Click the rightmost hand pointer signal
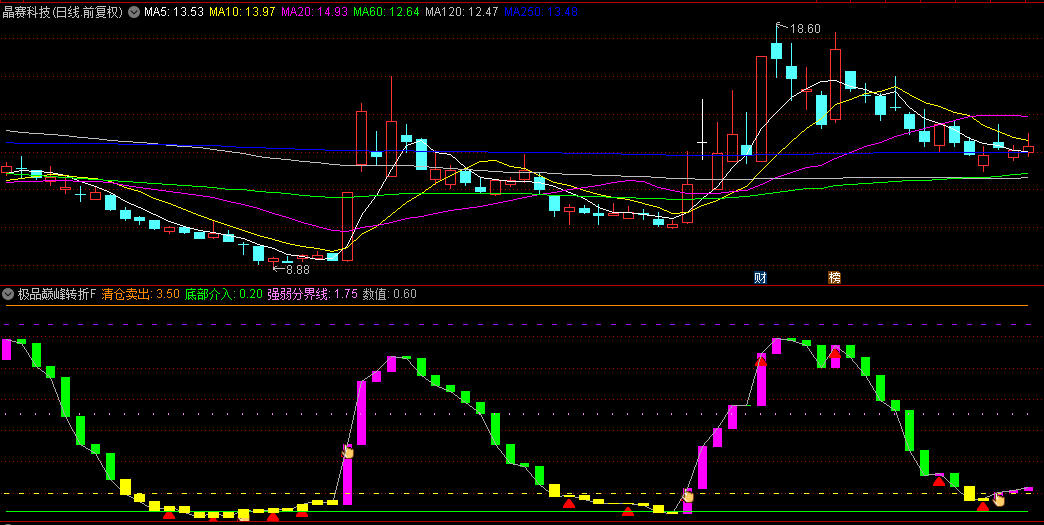This screenshot has width=1044, height=525. (998, 498)
